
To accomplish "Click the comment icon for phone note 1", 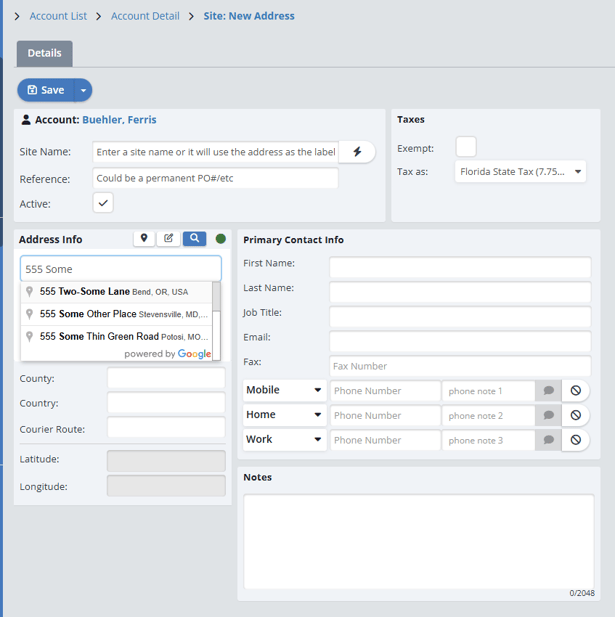I will [x=548, y=391].
